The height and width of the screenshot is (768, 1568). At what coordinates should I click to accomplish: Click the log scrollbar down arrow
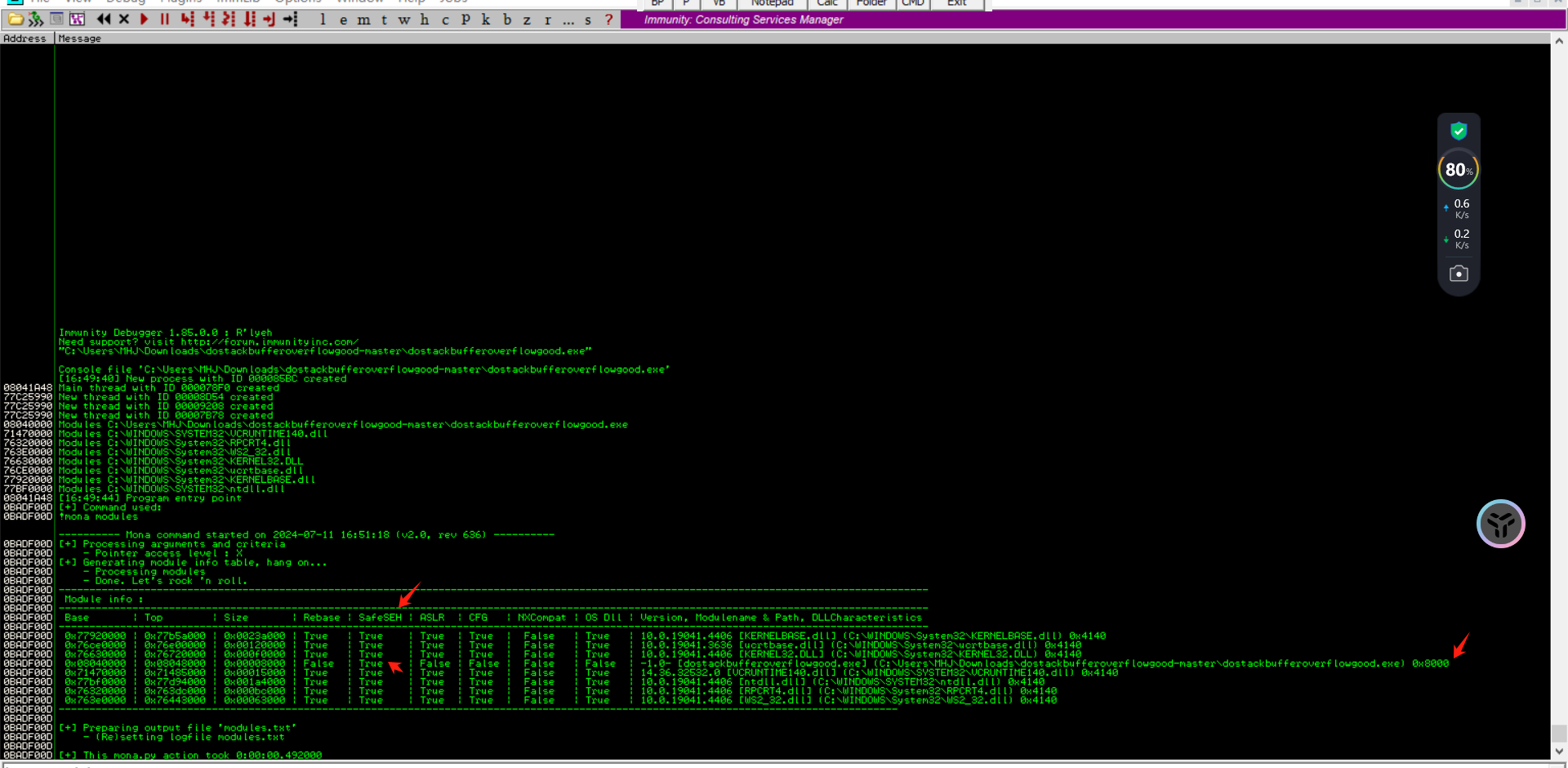(1559, 751)
